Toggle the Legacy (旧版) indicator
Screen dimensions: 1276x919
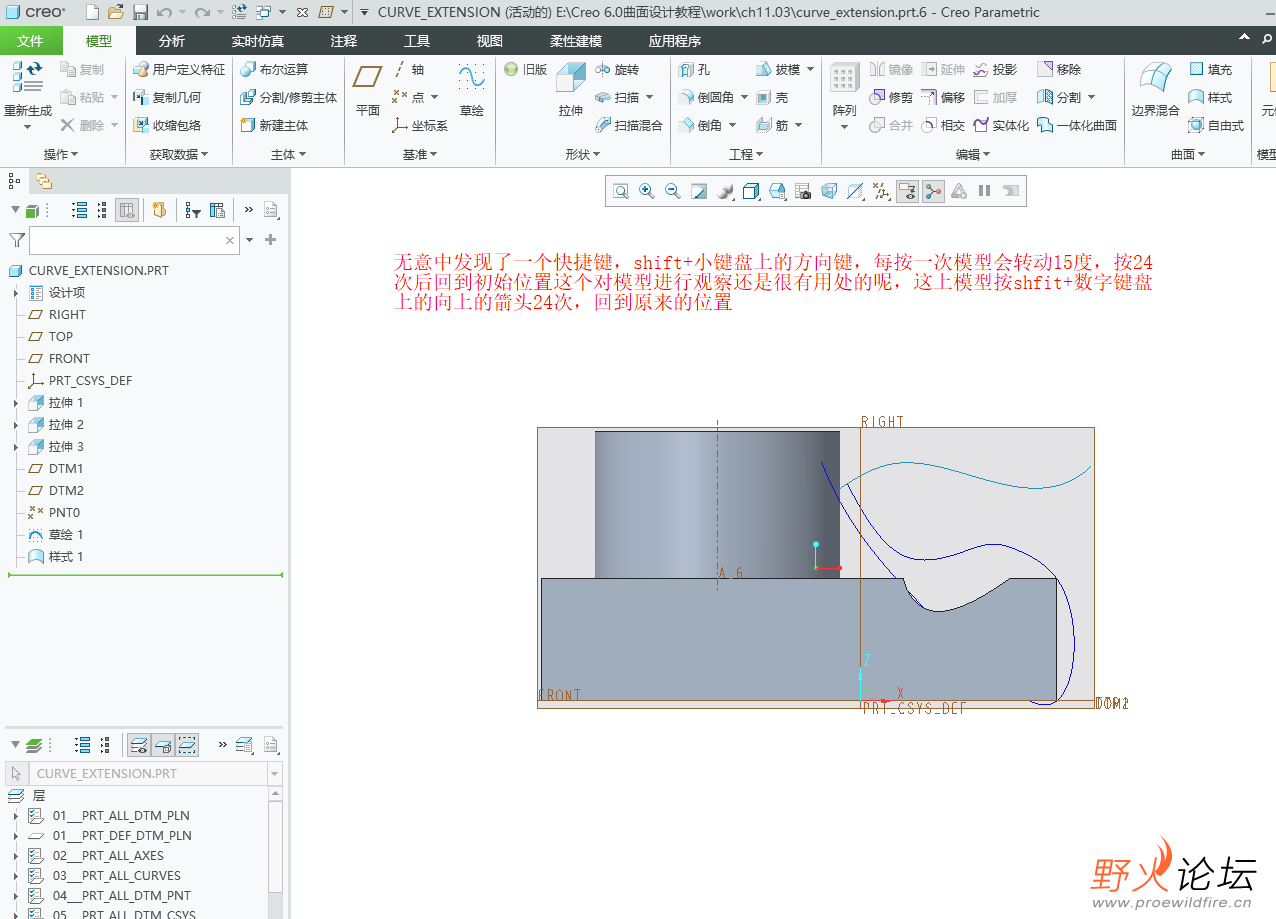526,70
